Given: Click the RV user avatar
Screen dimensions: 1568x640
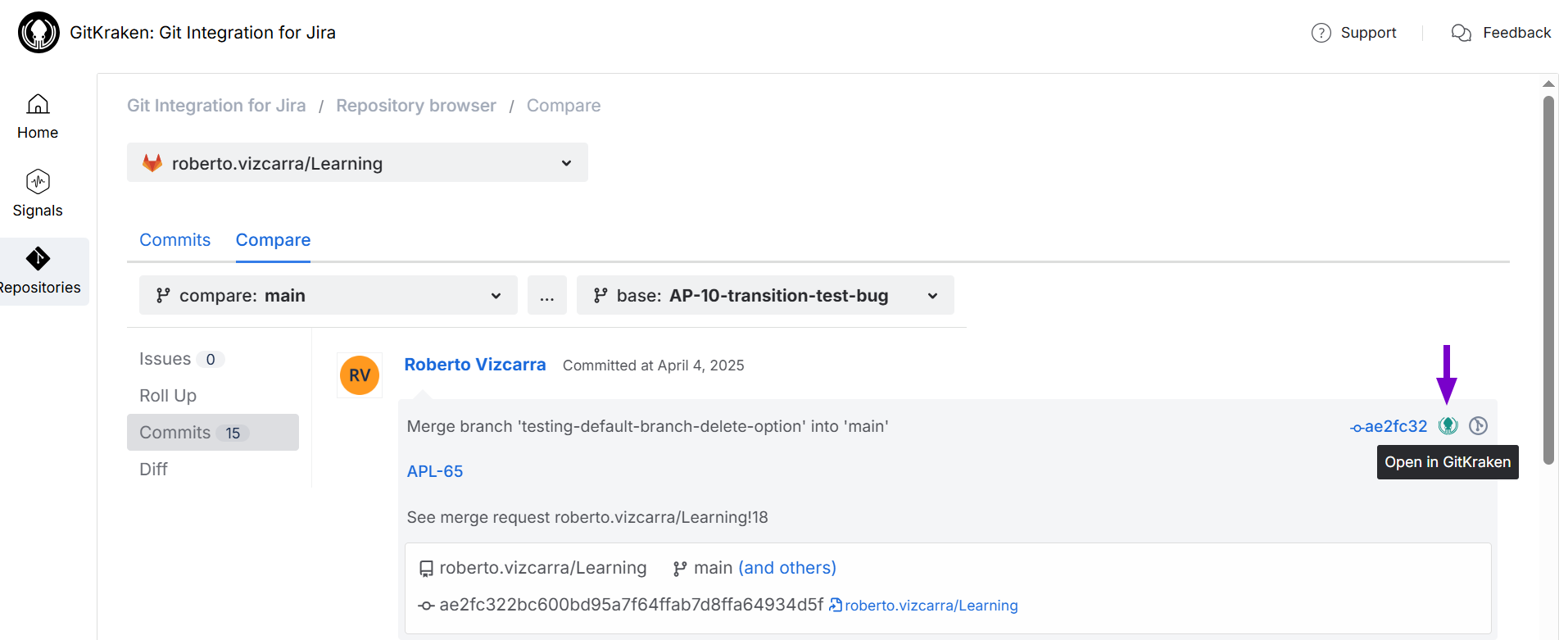Looking at the screenshot, I should [x=360, y=375].
